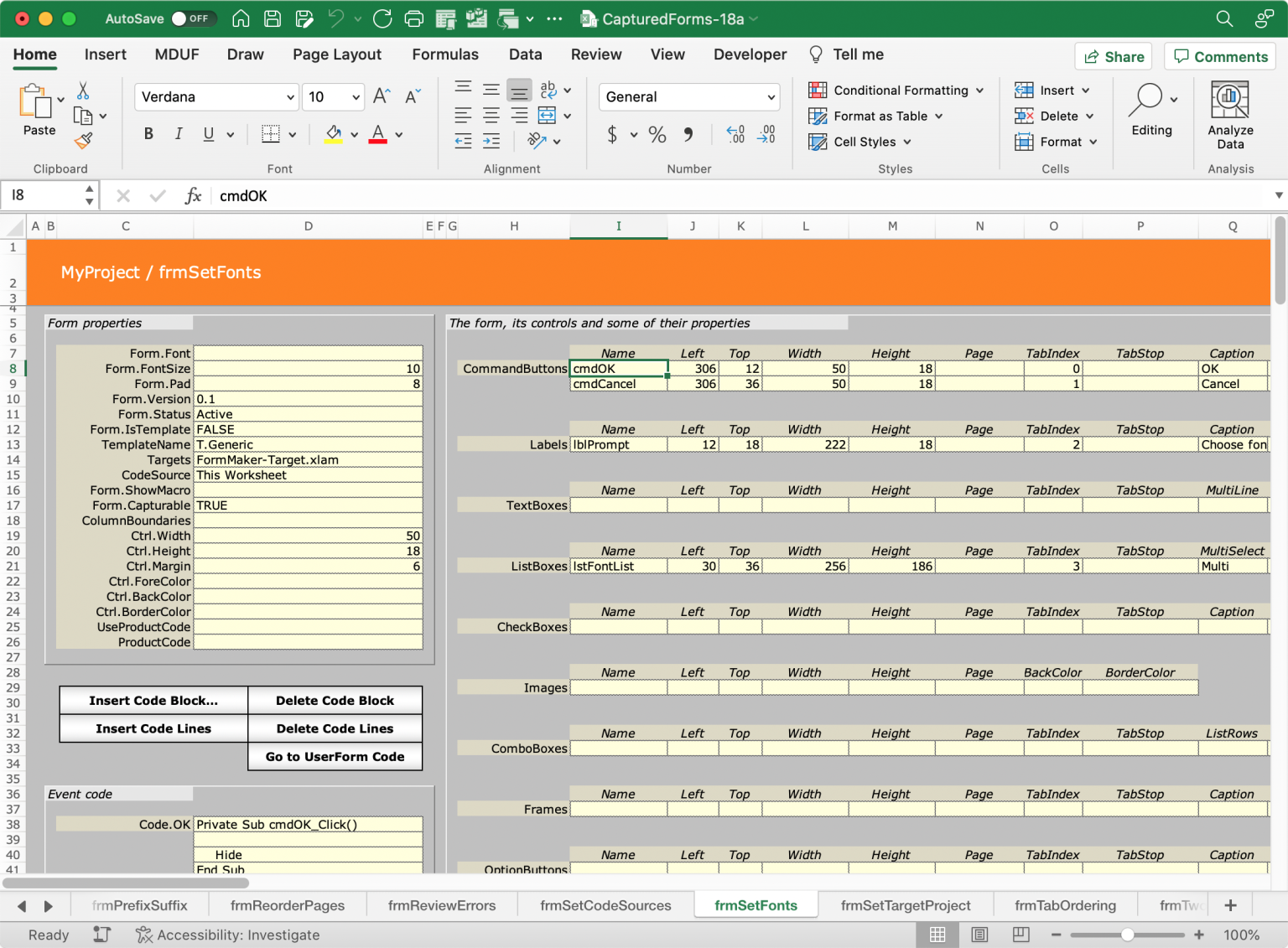This screenshot has height=948, width=1288.
Task: Apply currency number format
Action: (x=613, y=135)
